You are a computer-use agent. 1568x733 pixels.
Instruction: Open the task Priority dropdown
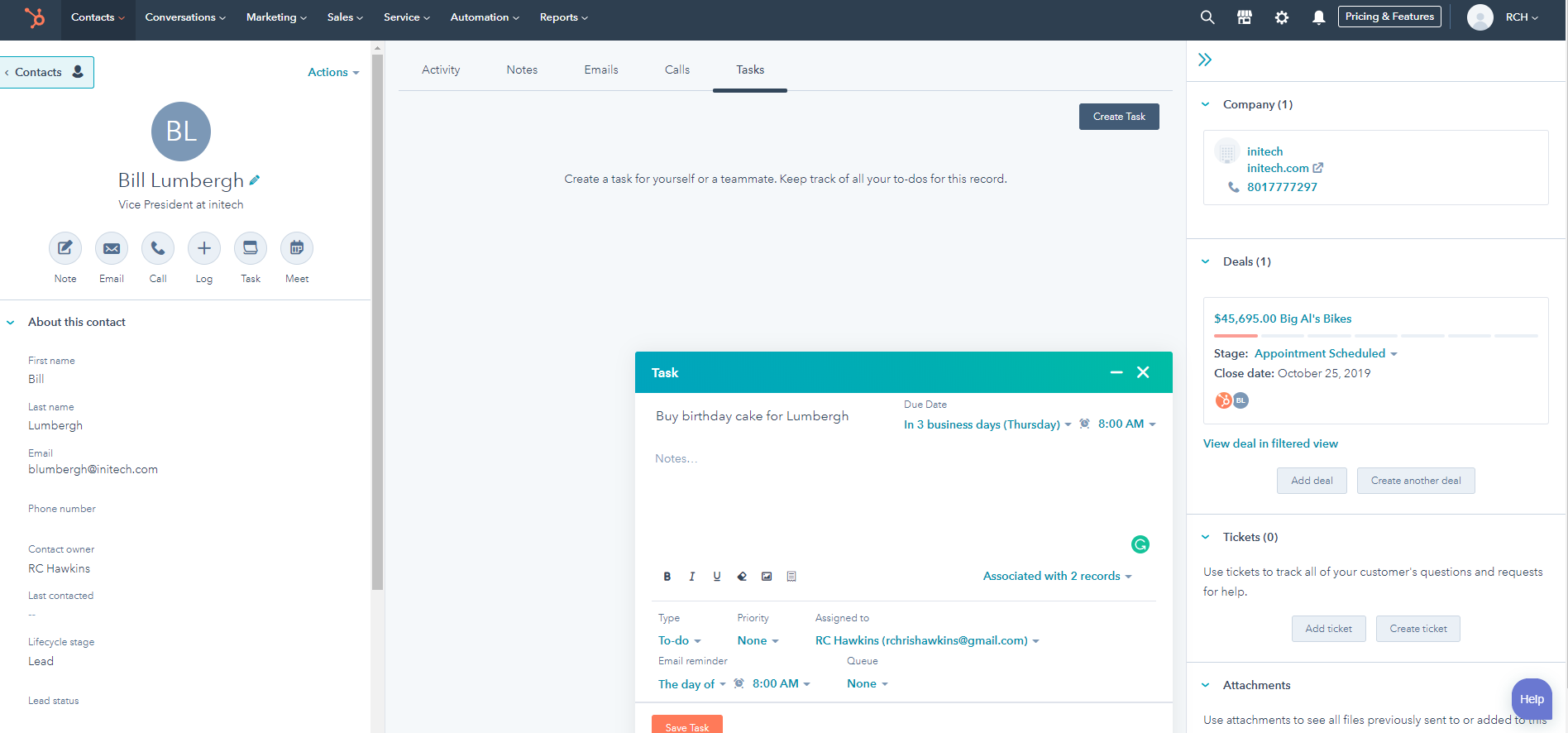tap(758, 640)
